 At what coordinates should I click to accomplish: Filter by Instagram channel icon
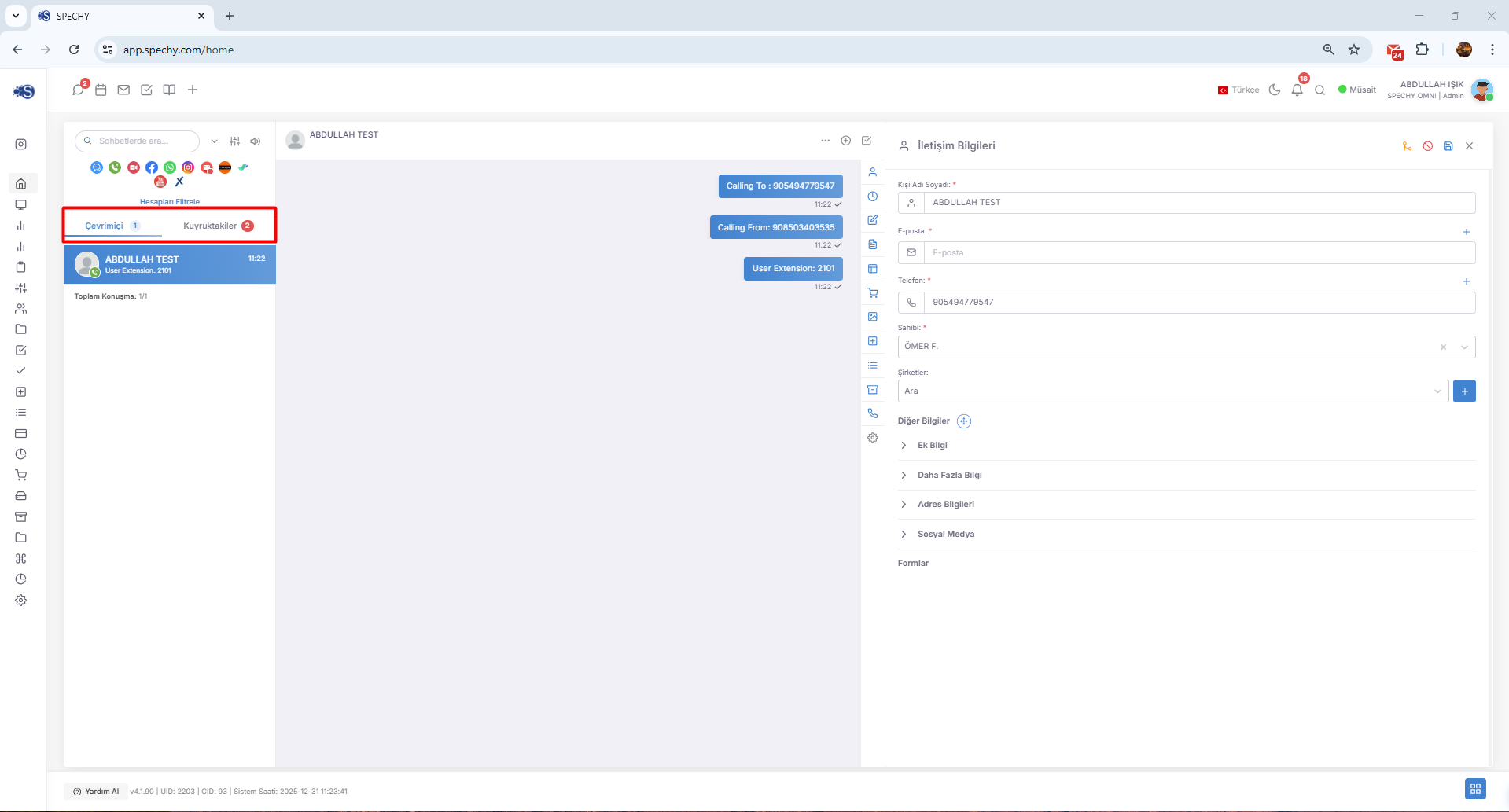[x=188, y=167]
